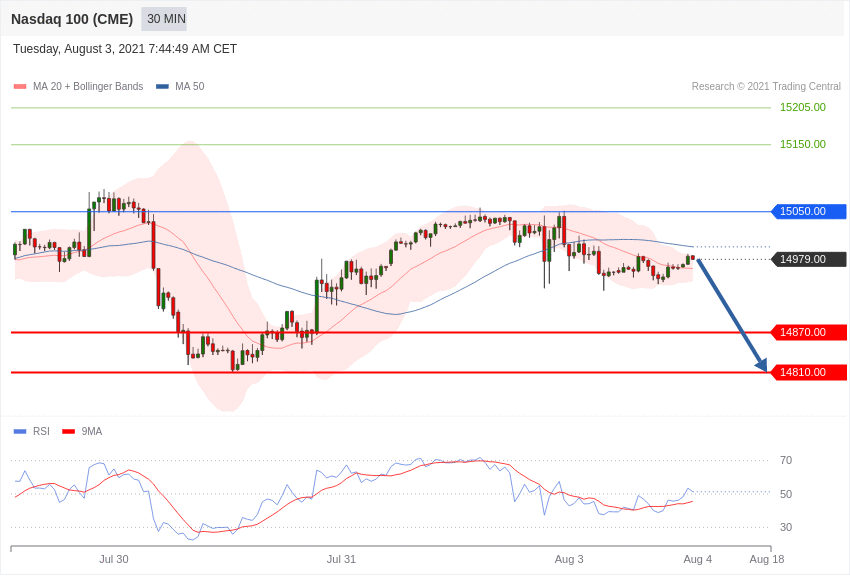Viewport: 850px width, 576px height.
Task: Click the 30 MIN timeframe badge
Action: coord(164,19)
